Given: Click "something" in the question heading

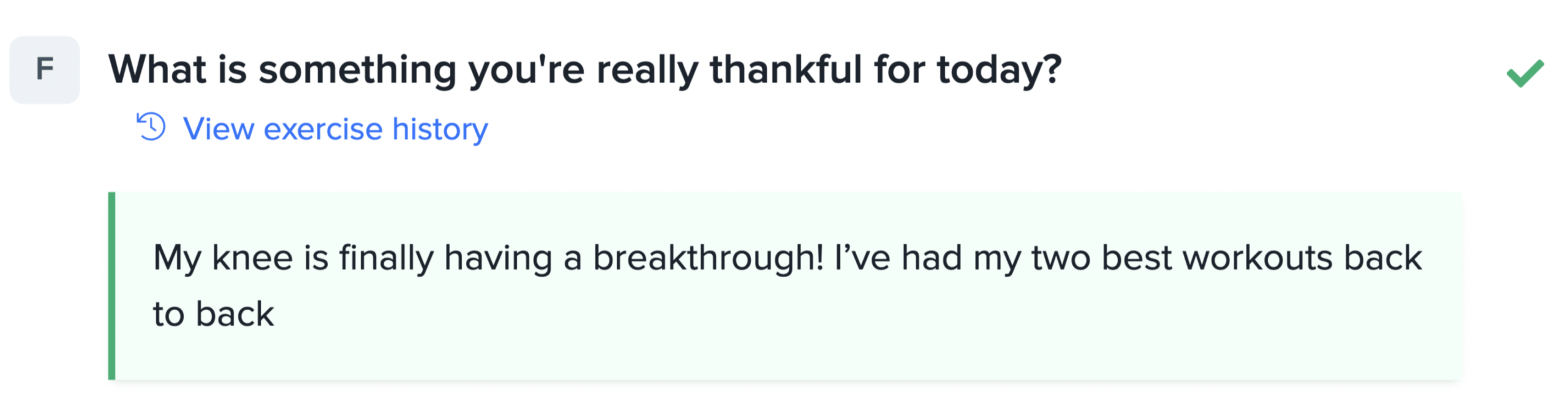Looking at the screenshot, I should pyautogui.click(x=358, y=70).
